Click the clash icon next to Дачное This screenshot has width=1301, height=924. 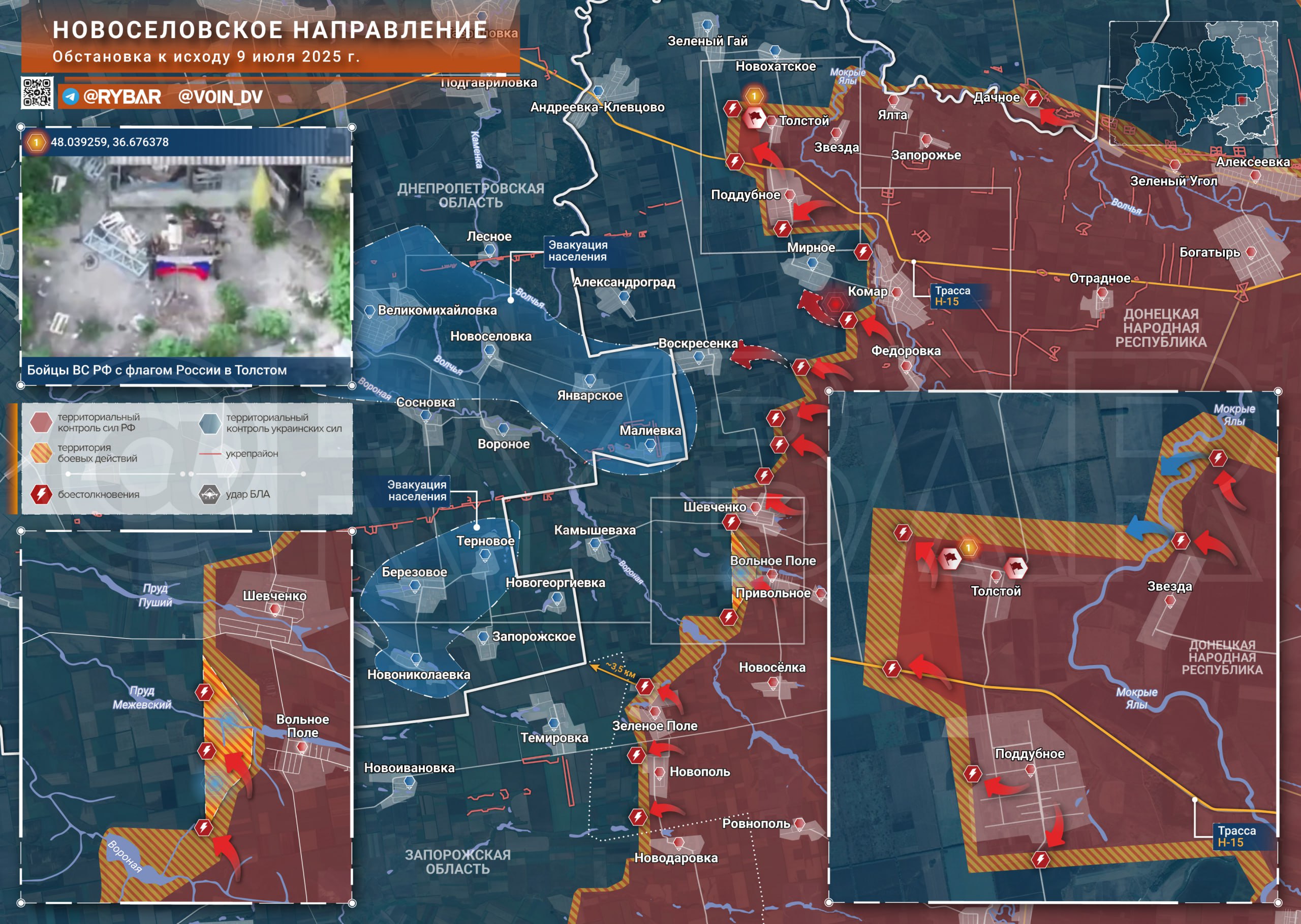tap(1032, 98)
